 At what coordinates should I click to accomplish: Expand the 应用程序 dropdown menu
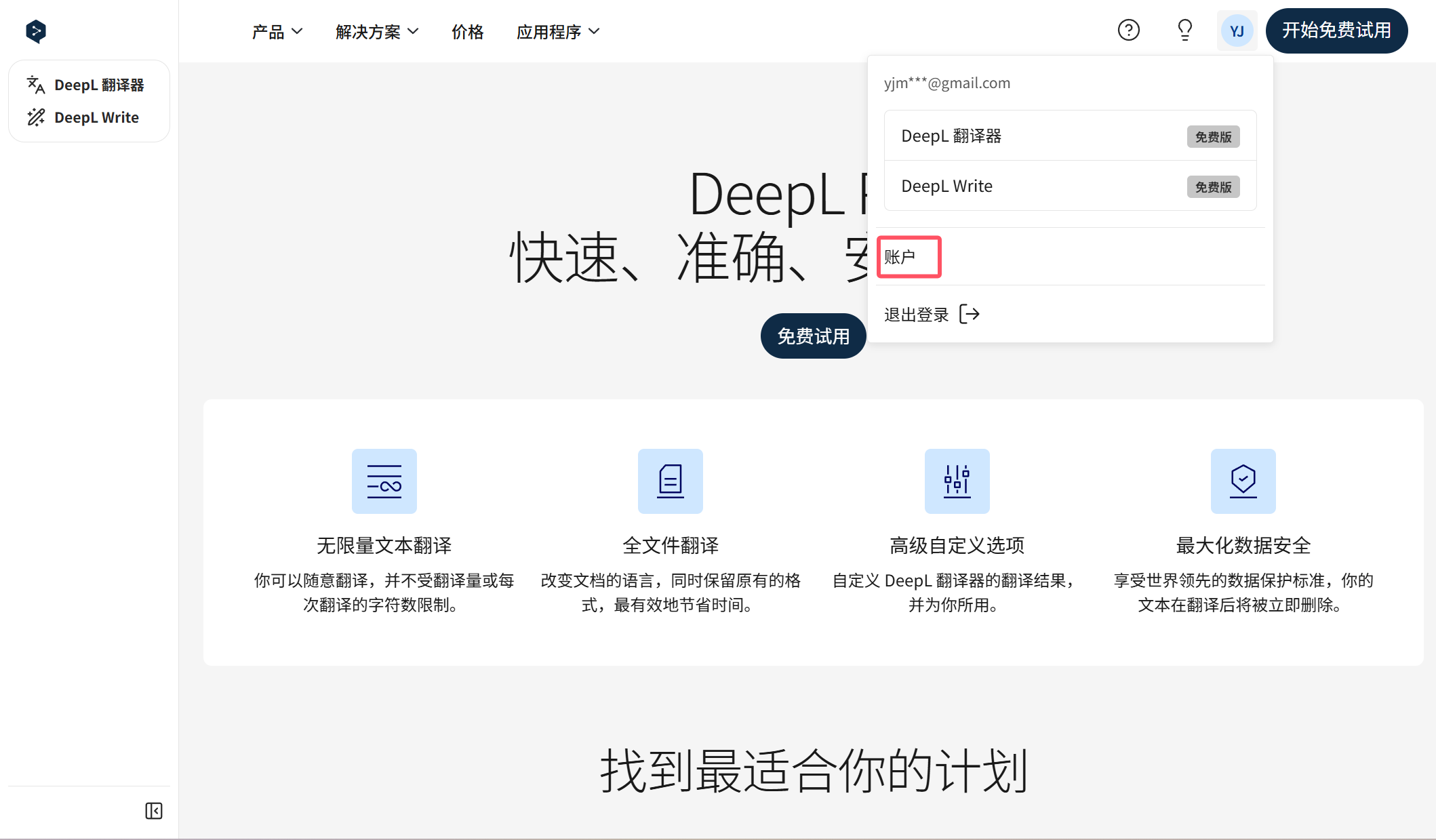pyautogui.click(x=557, y=31)
